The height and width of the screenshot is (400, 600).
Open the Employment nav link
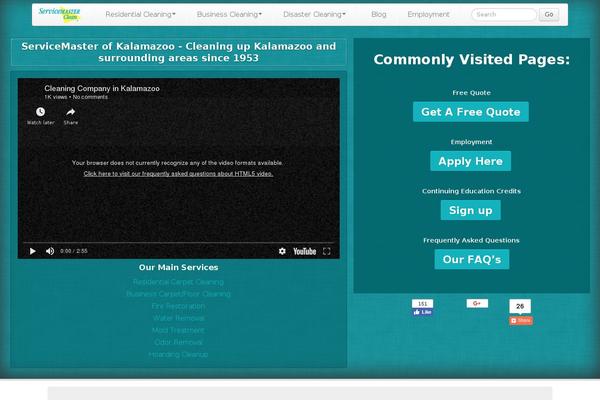[x=428, y=15]
